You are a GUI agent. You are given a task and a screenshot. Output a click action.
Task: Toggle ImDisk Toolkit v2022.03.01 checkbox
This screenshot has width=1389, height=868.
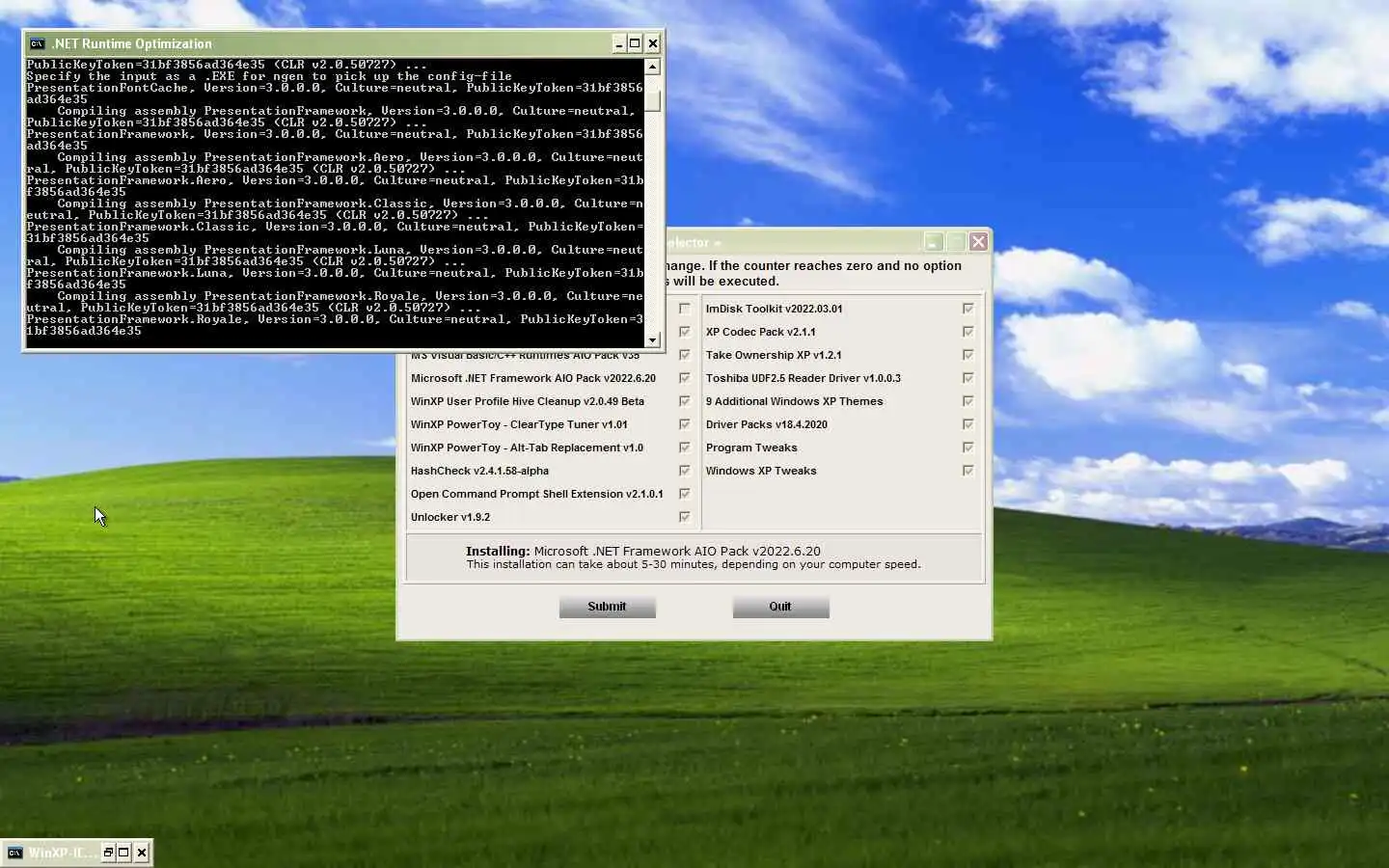[967, 309]
